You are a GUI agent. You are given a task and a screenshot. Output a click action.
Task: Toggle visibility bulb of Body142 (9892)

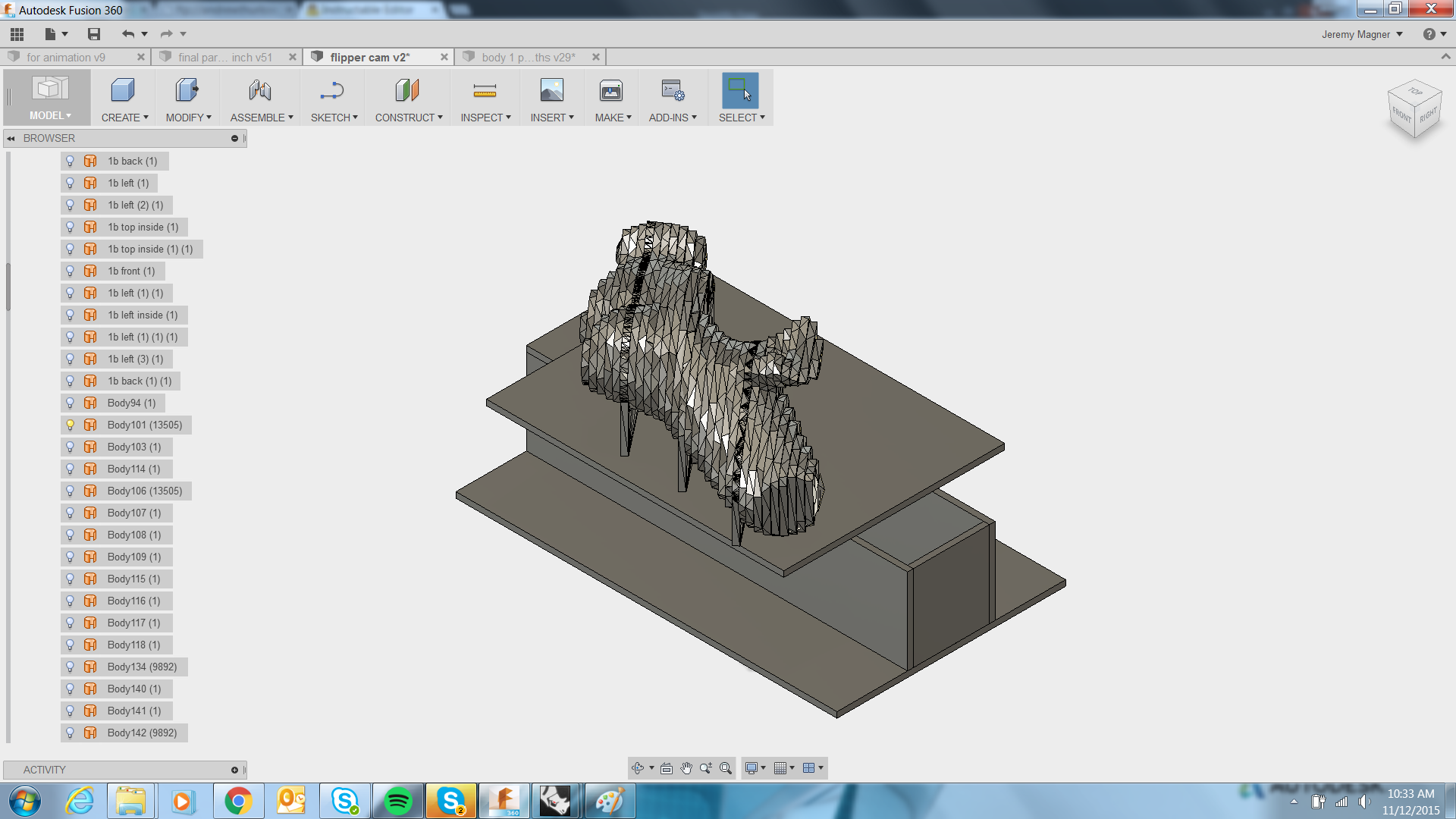70,733
